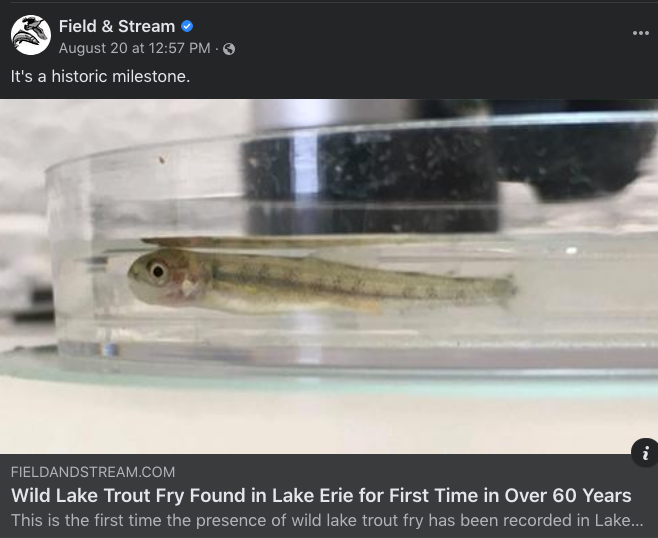The width and height of the screenshot is (658, 538).
Task: Click the Wild Lake Trout Fry headline
Action: pyautogui.click(x=321, y=496)
